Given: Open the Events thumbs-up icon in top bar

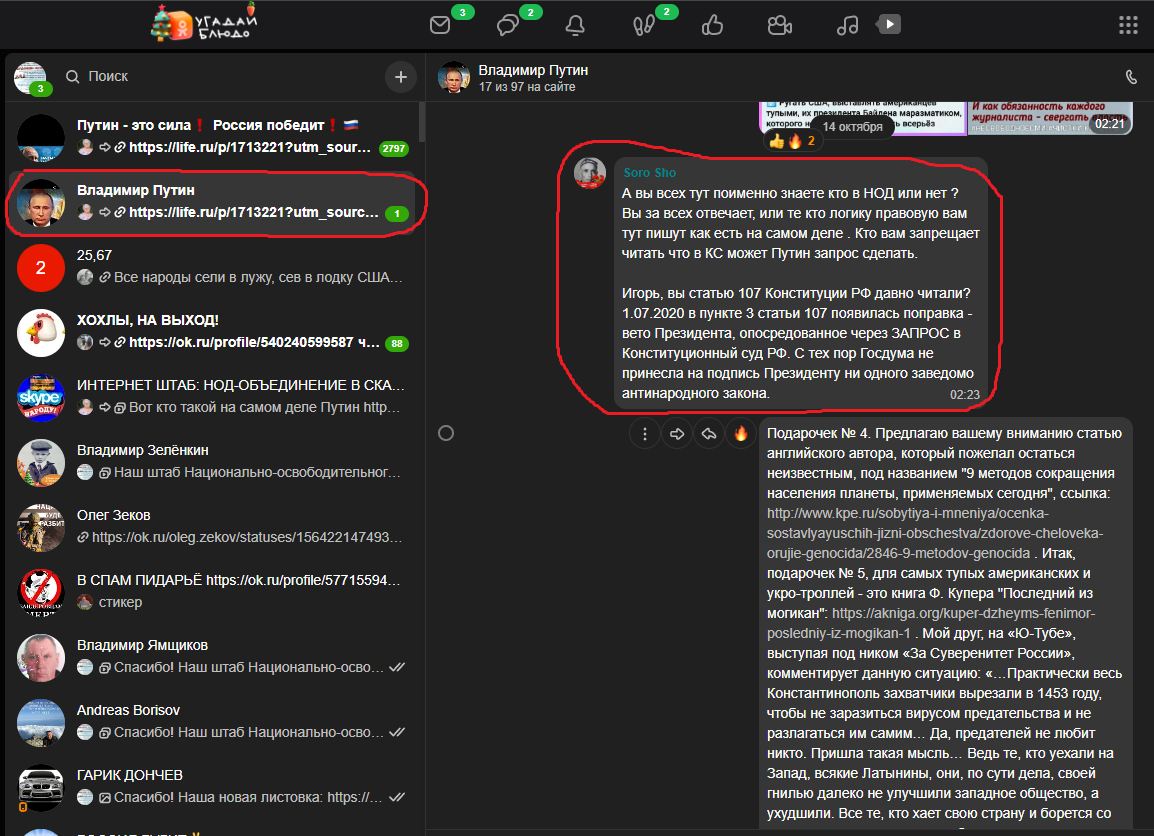Looking at the screenshot, I should pyautogui.click(x=712, y=26).
